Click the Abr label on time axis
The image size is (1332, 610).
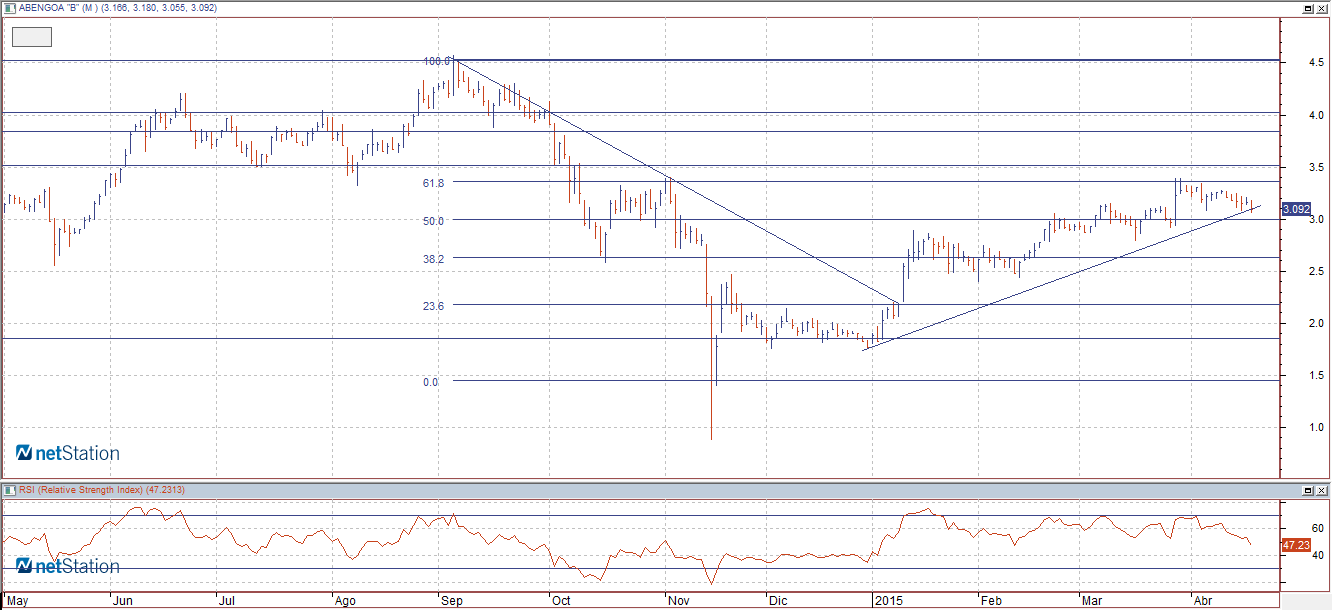tap(1203, 601)
